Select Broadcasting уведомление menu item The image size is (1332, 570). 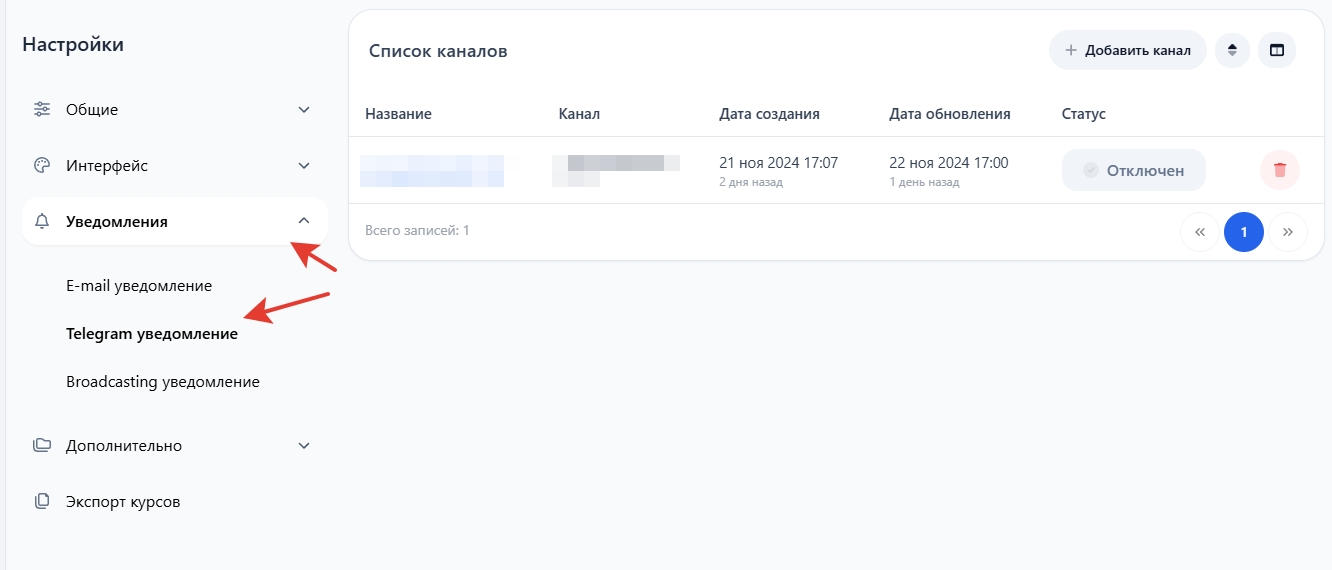tap(163, 382)
